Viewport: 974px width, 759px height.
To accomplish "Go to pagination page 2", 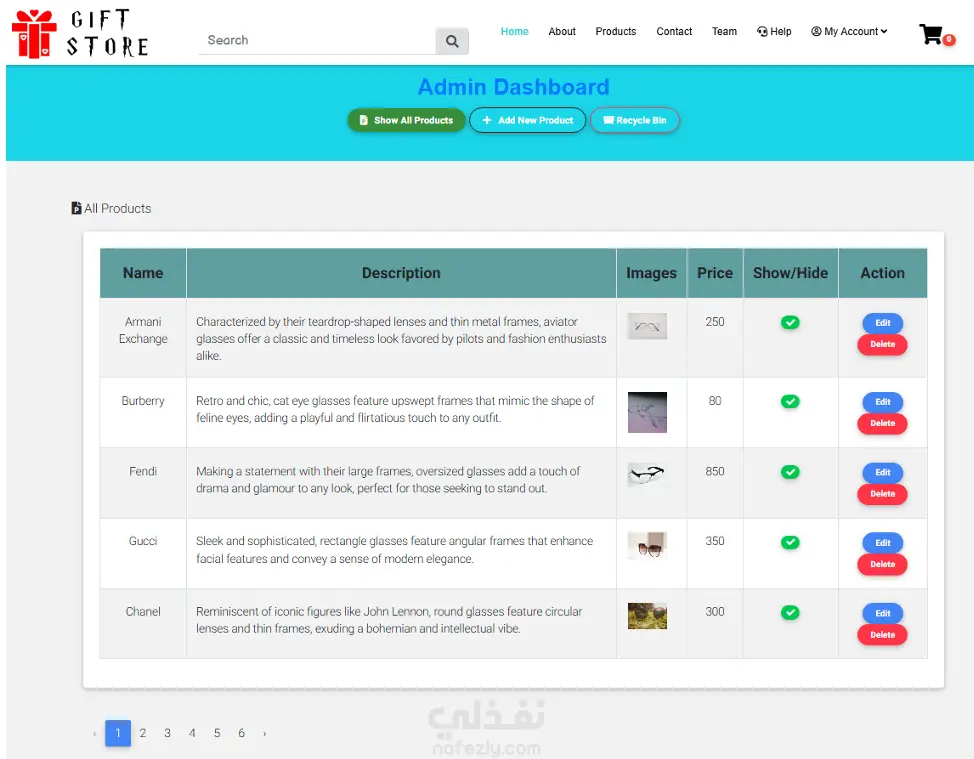I will (x=143, y=733).
